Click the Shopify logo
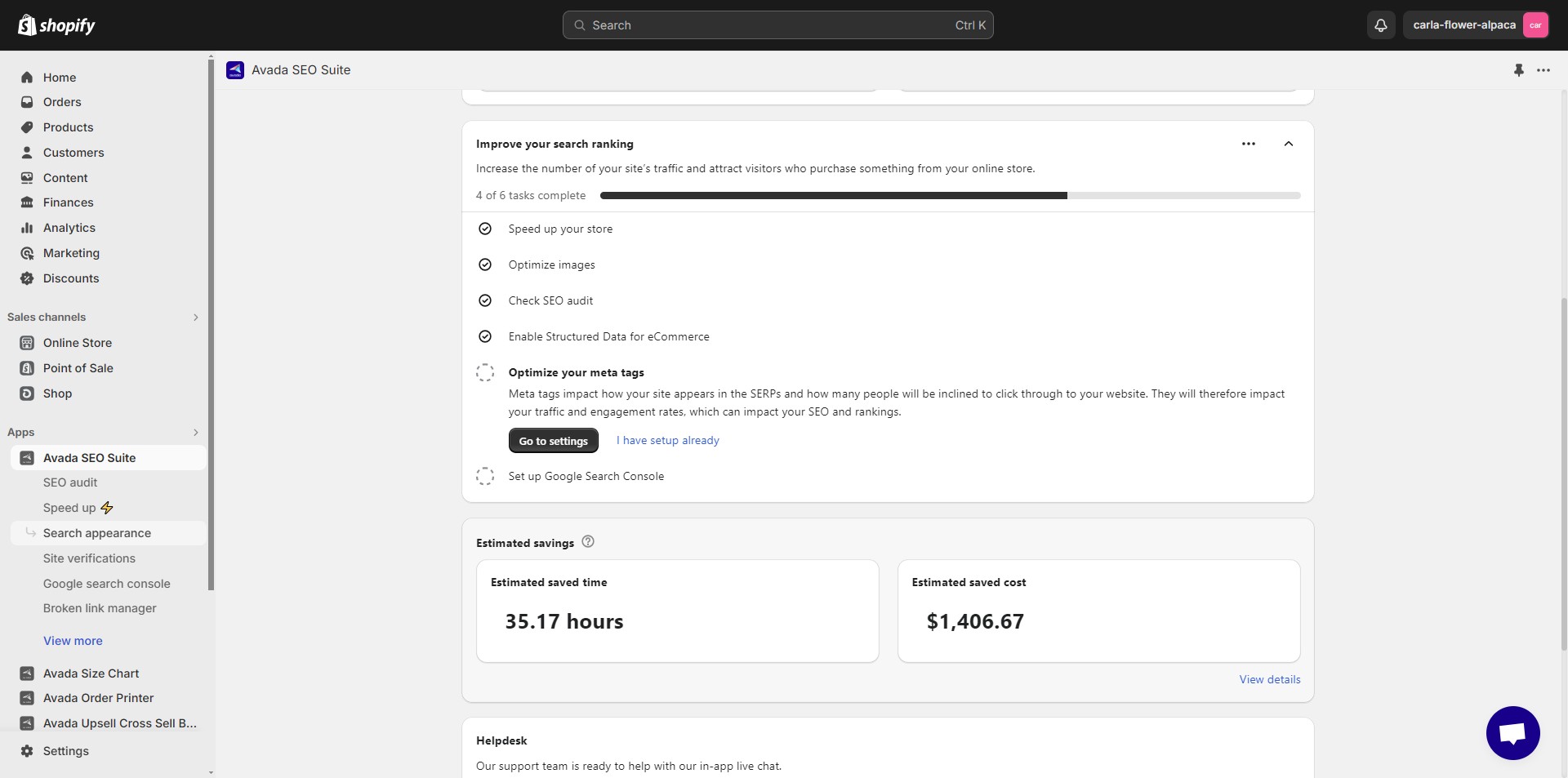Viewport: 1568px width, 778px height. [x=56, y=25]
